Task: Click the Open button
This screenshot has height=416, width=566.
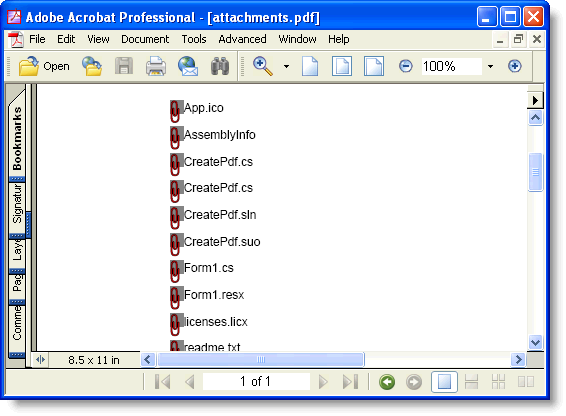Action: click(x=44, y=66)
